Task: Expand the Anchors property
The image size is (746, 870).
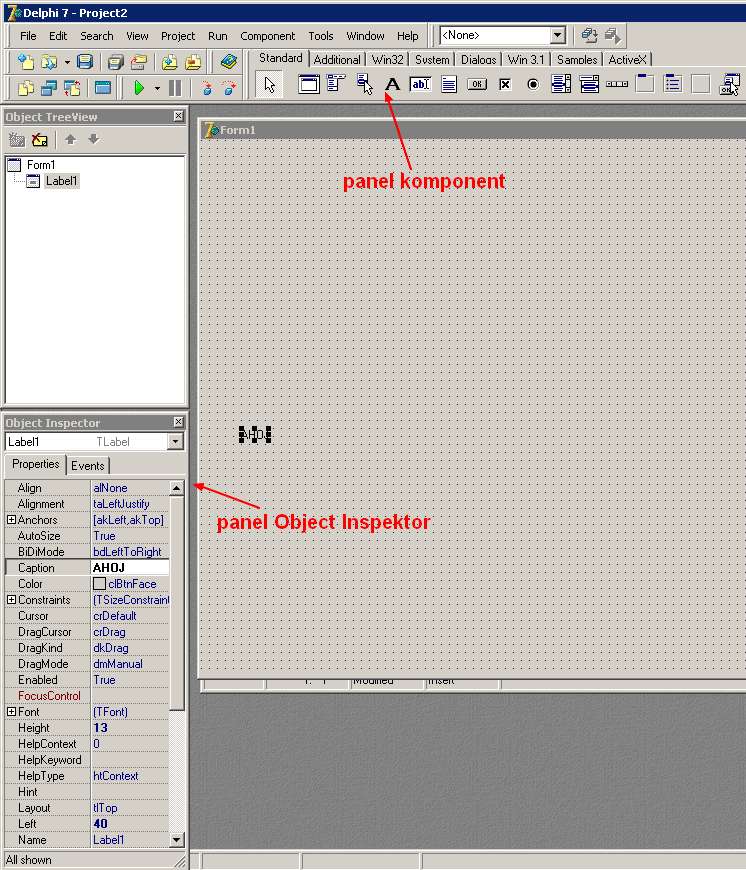Action: [x=11, y=519]
